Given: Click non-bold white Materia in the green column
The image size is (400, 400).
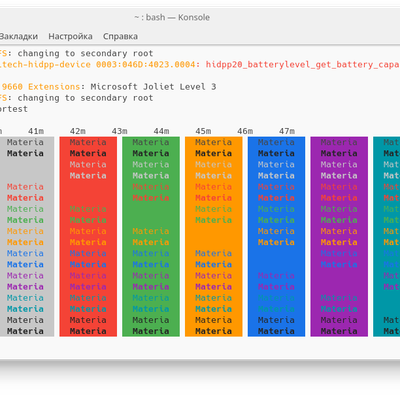Looking at the screenshot, I should 151,164.
